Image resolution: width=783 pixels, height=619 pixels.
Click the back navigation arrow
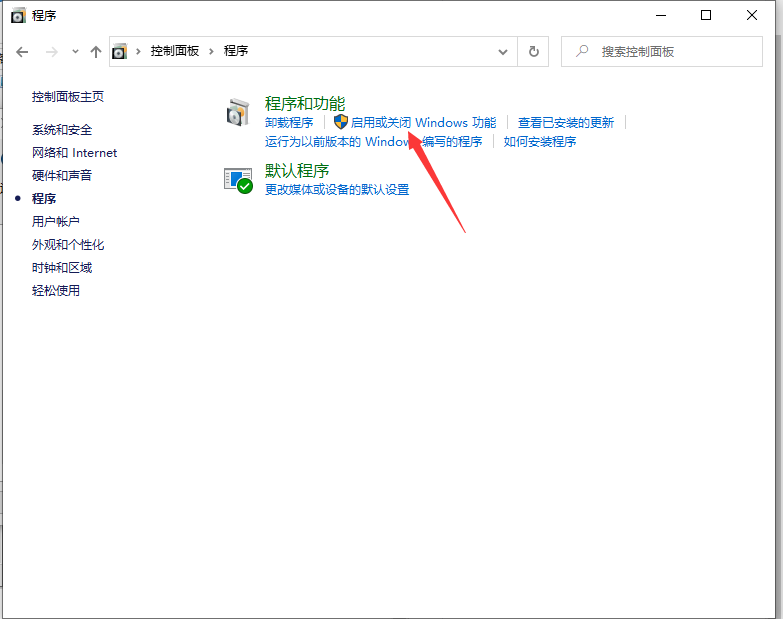23,51
